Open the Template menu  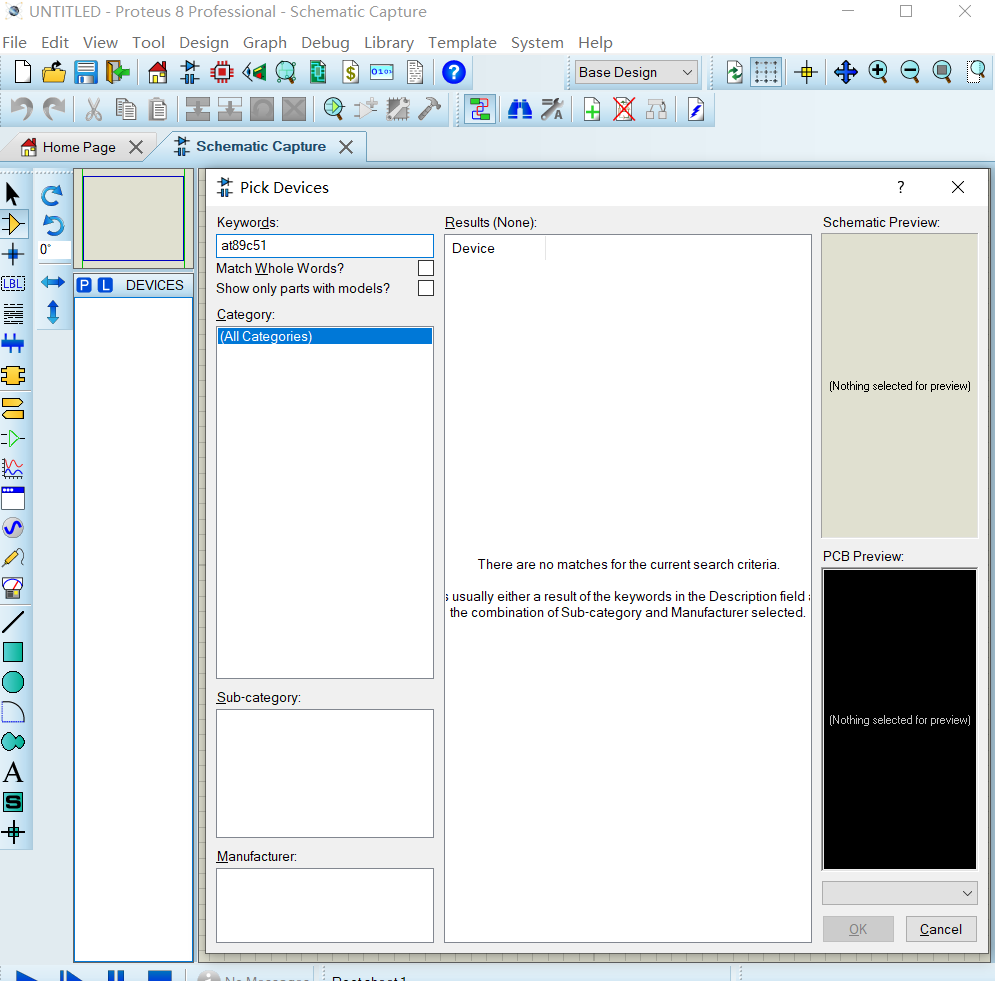pos(462,43)
